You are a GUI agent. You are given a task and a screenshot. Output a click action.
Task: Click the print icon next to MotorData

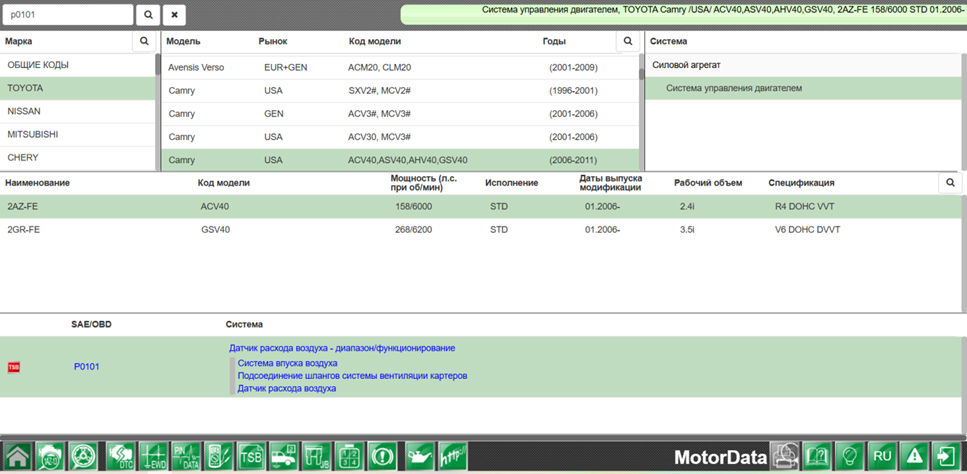coord(786,457)
